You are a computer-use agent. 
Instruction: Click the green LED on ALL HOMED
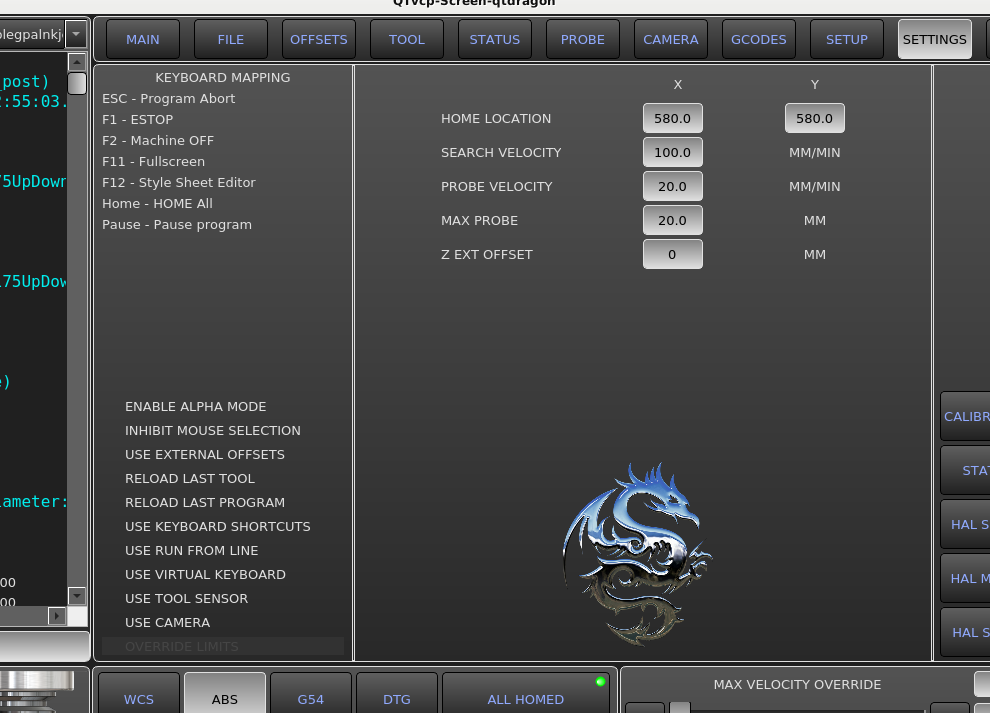point(600,682)
